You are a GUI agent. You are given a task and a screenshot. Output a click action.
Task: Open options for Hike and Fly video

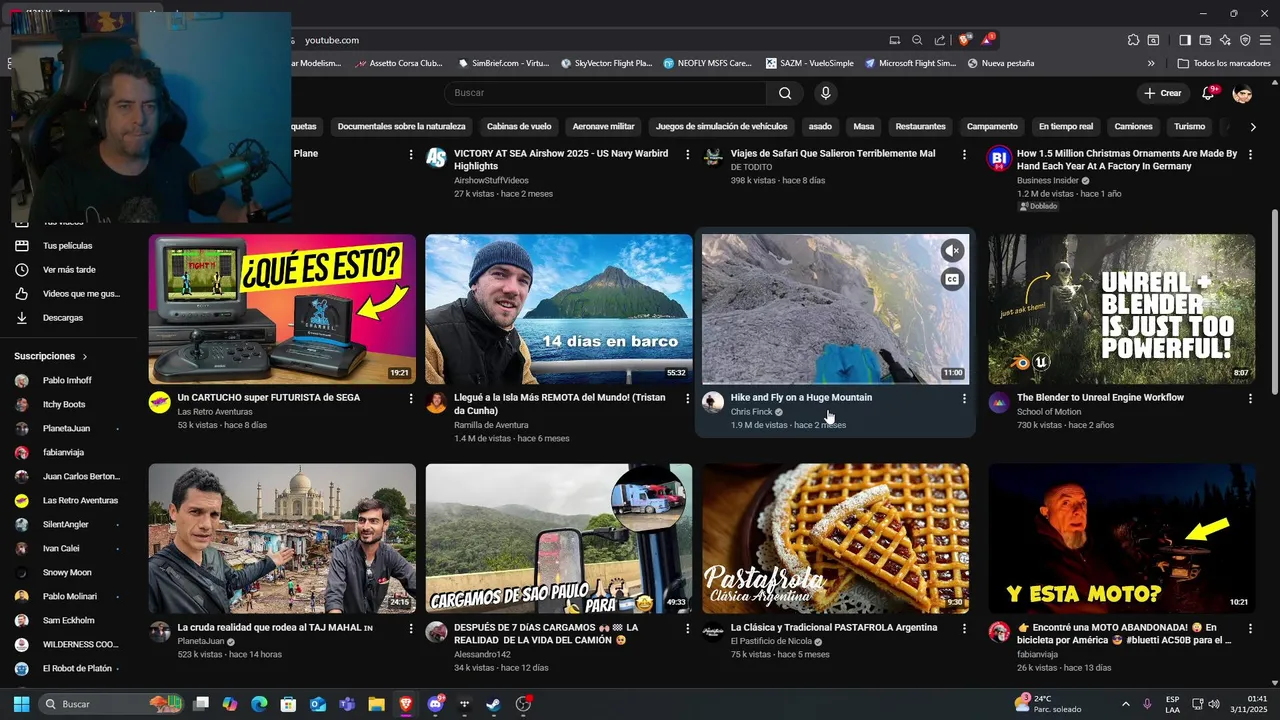coord(964,398)
